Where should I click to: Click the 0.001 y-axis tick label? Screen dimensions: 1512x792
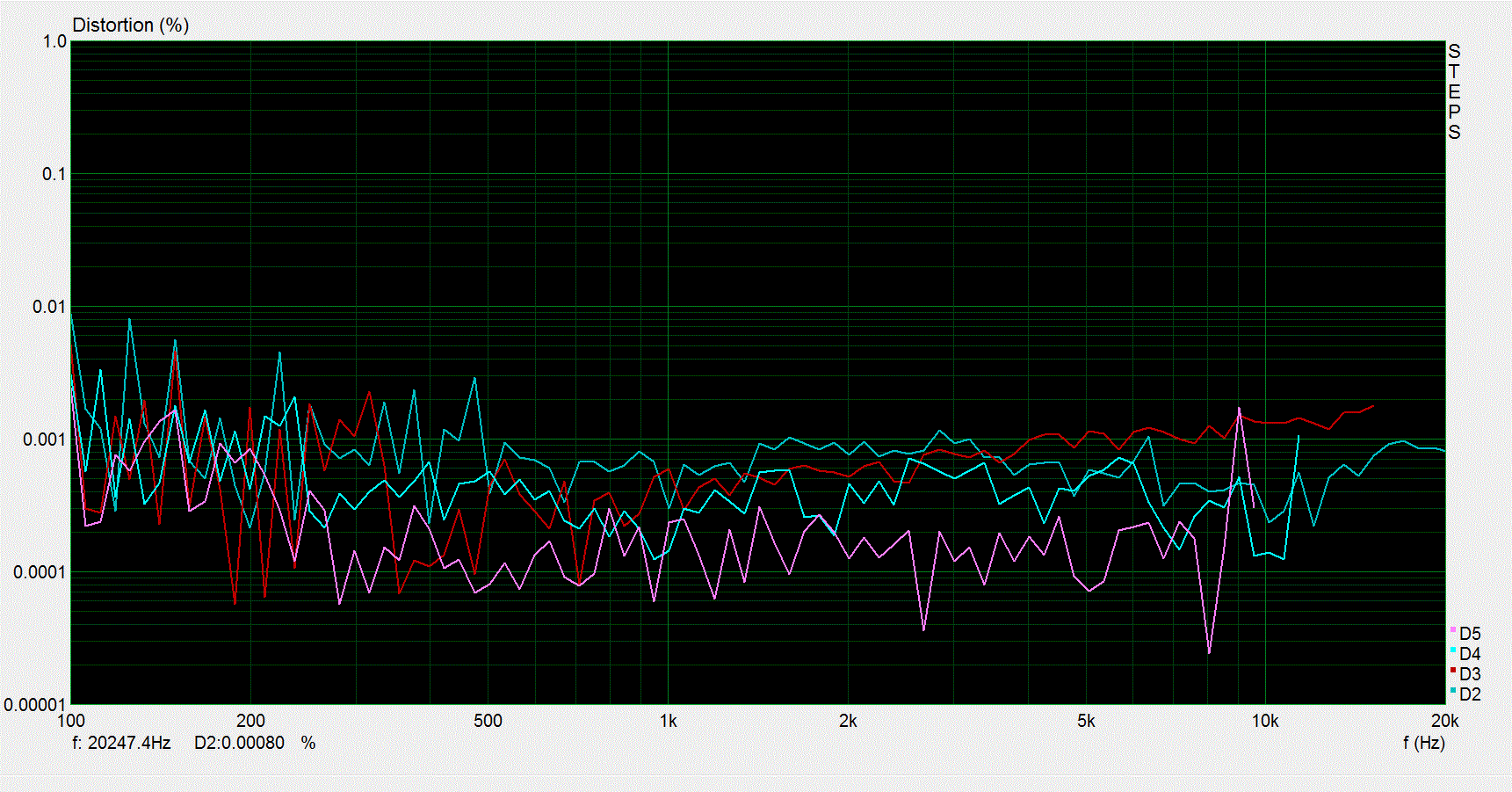click(45, 440)
